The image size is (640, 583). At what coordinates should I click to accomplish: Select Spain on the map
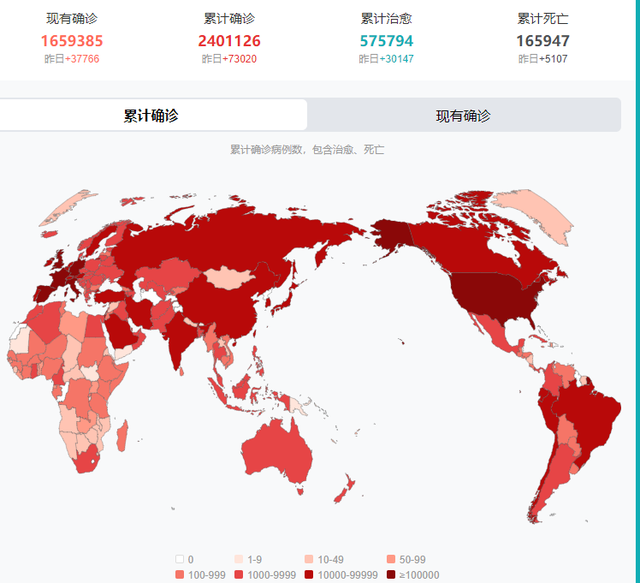tap(46, 292)
